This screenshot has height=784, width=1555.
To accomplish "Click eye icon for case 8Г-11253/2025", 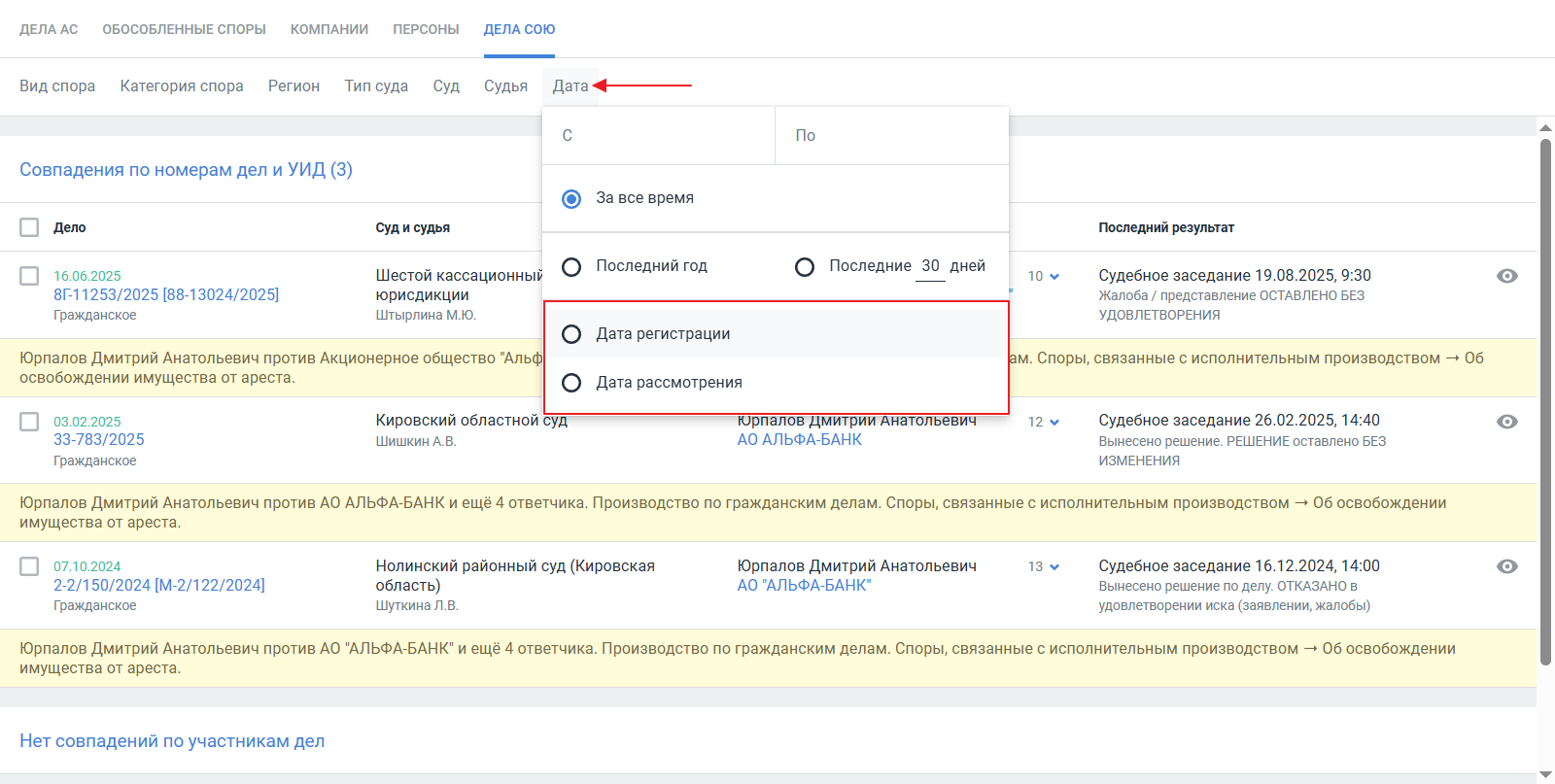I will point(1506,276).
